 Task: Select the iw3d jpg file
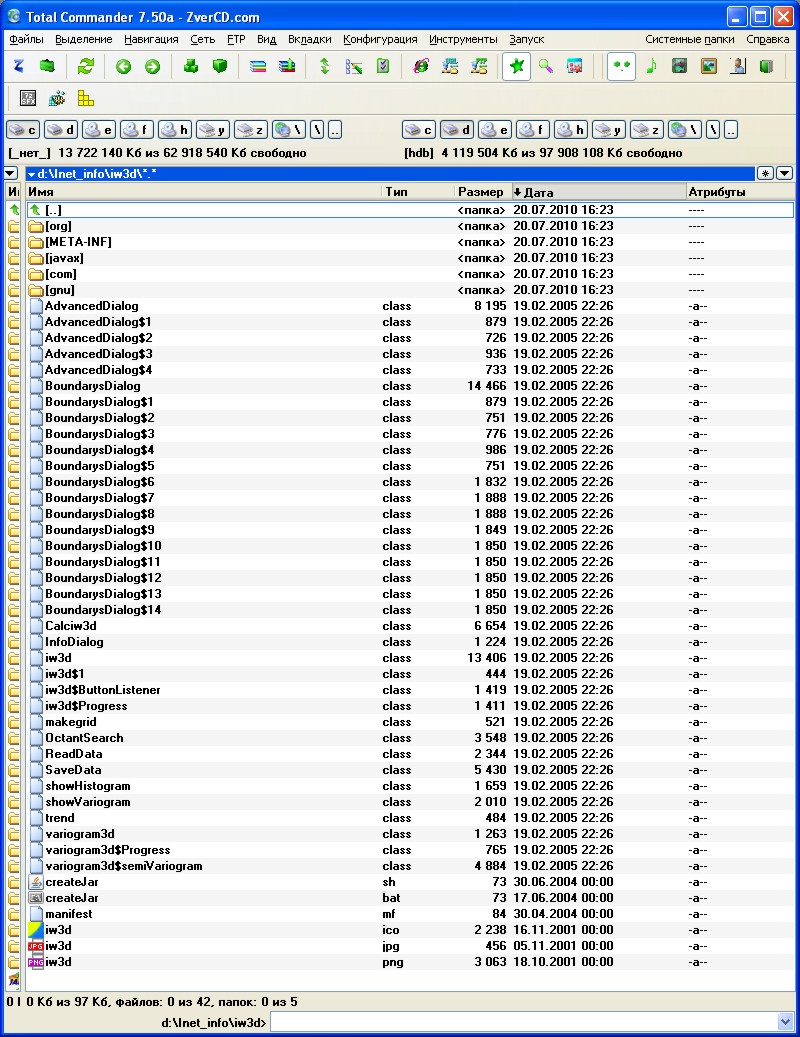[410, 946]
